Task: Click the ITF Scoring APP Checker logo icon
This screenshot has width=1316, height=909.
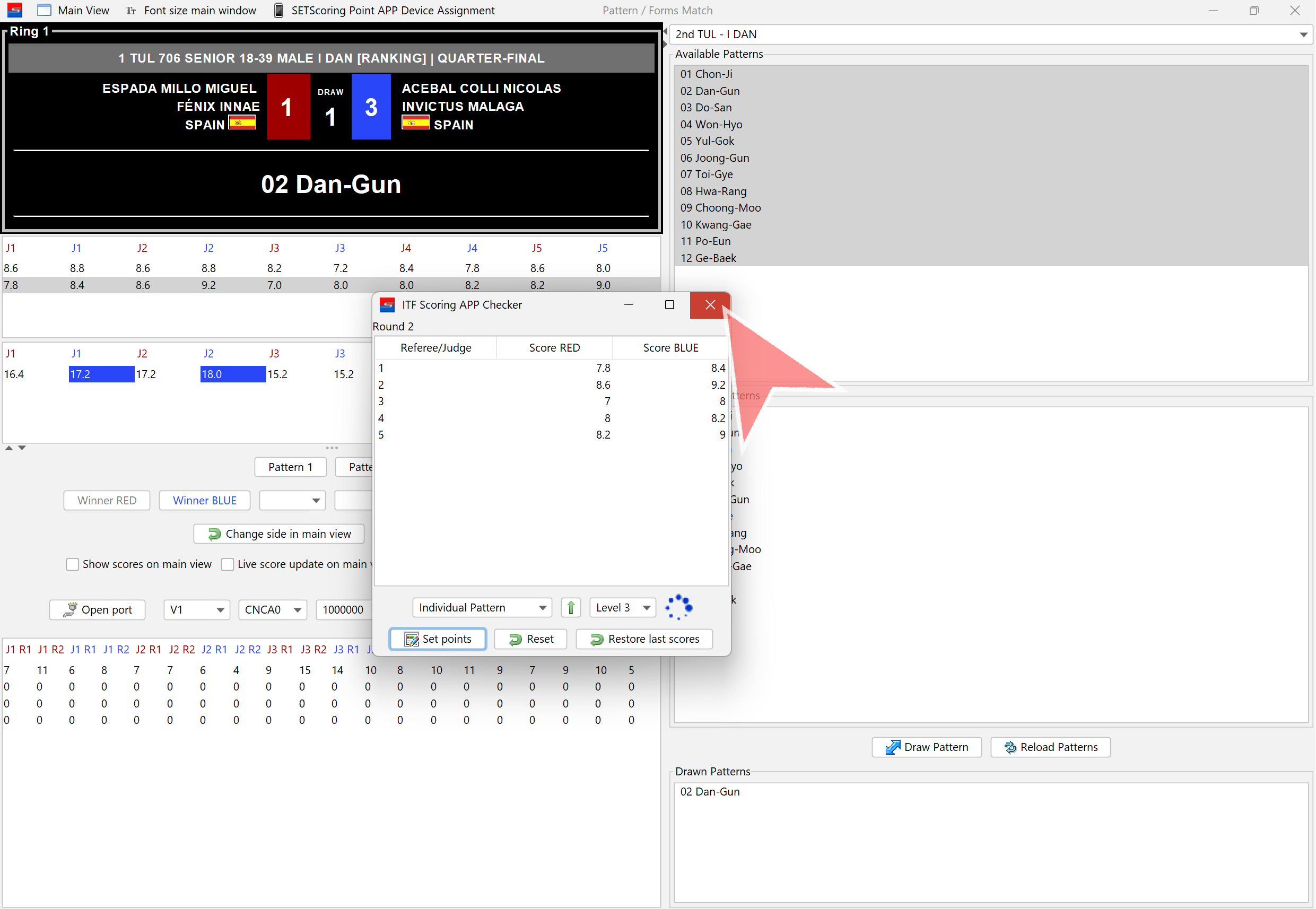Action: [x=387, y=305]
